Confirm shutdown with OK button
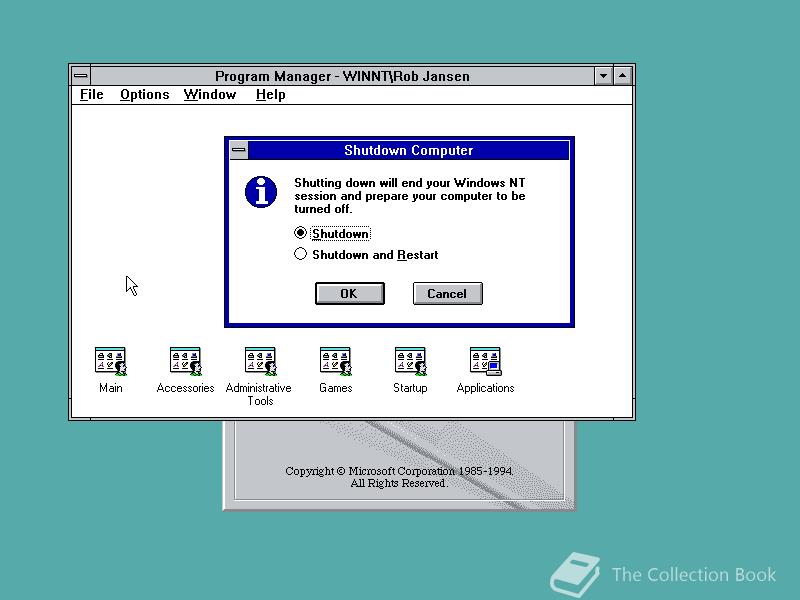Image resolution: width=800 pixels, height=600 pixels. (x=349, y=293)
